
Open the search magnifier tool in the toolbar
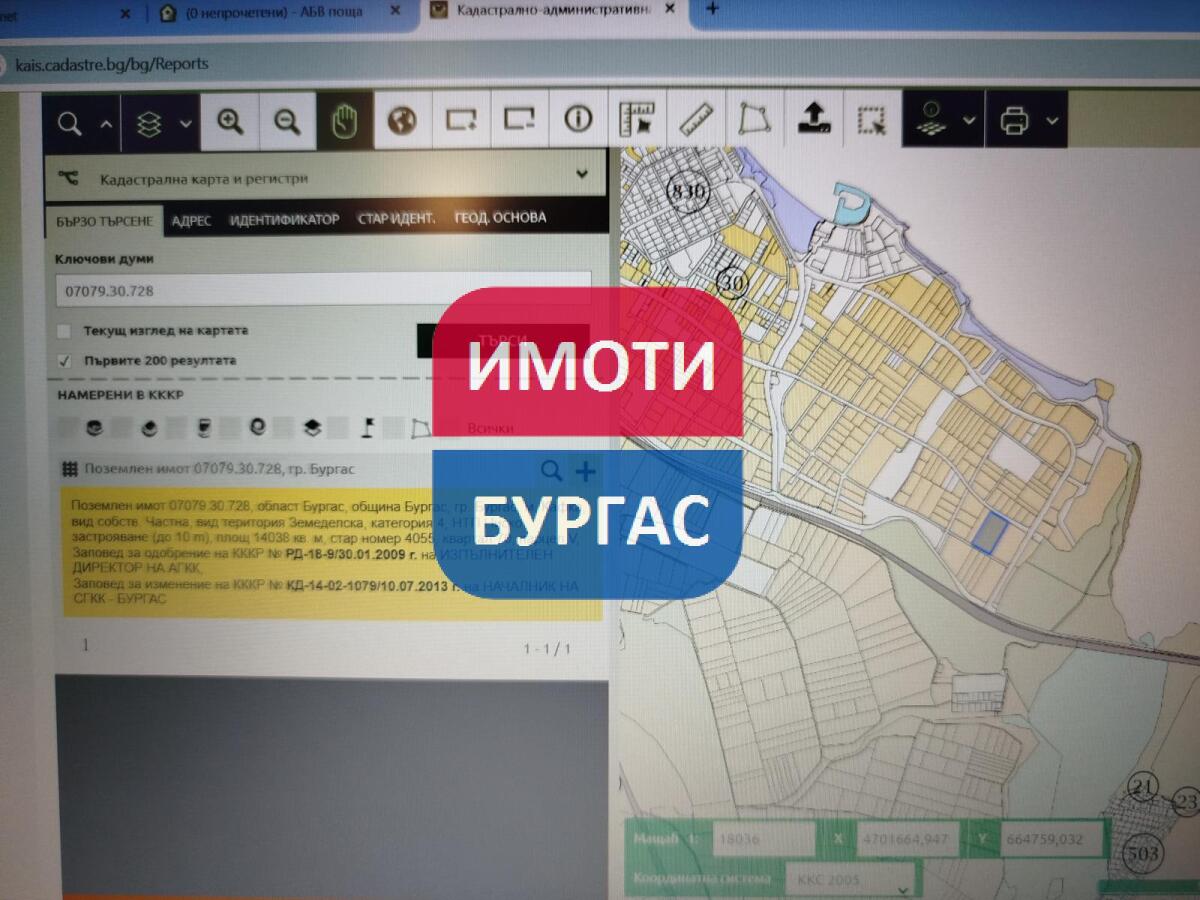pyautogui.click(x=70, y=122)
